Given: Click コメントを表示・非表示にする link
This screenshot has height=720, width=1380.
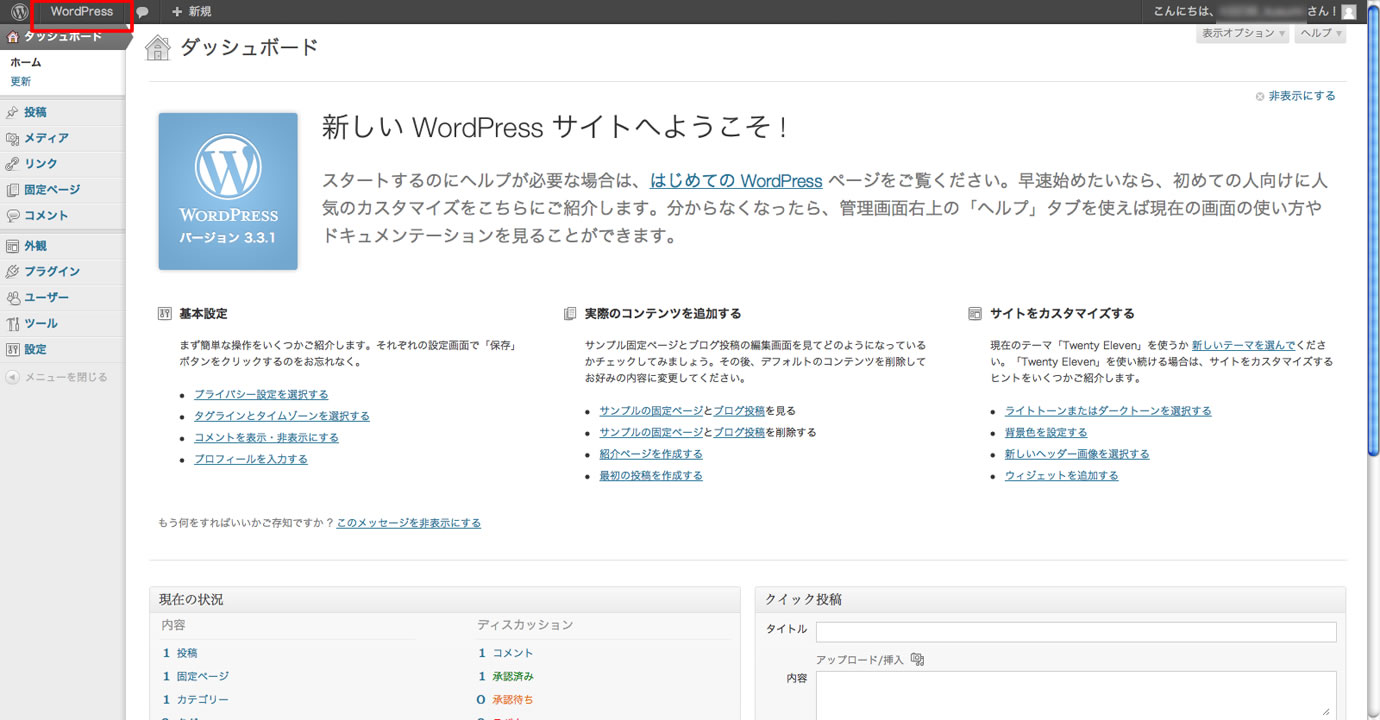Looking at the screenshot, I should pyautogui.click(x=266, y=438).
